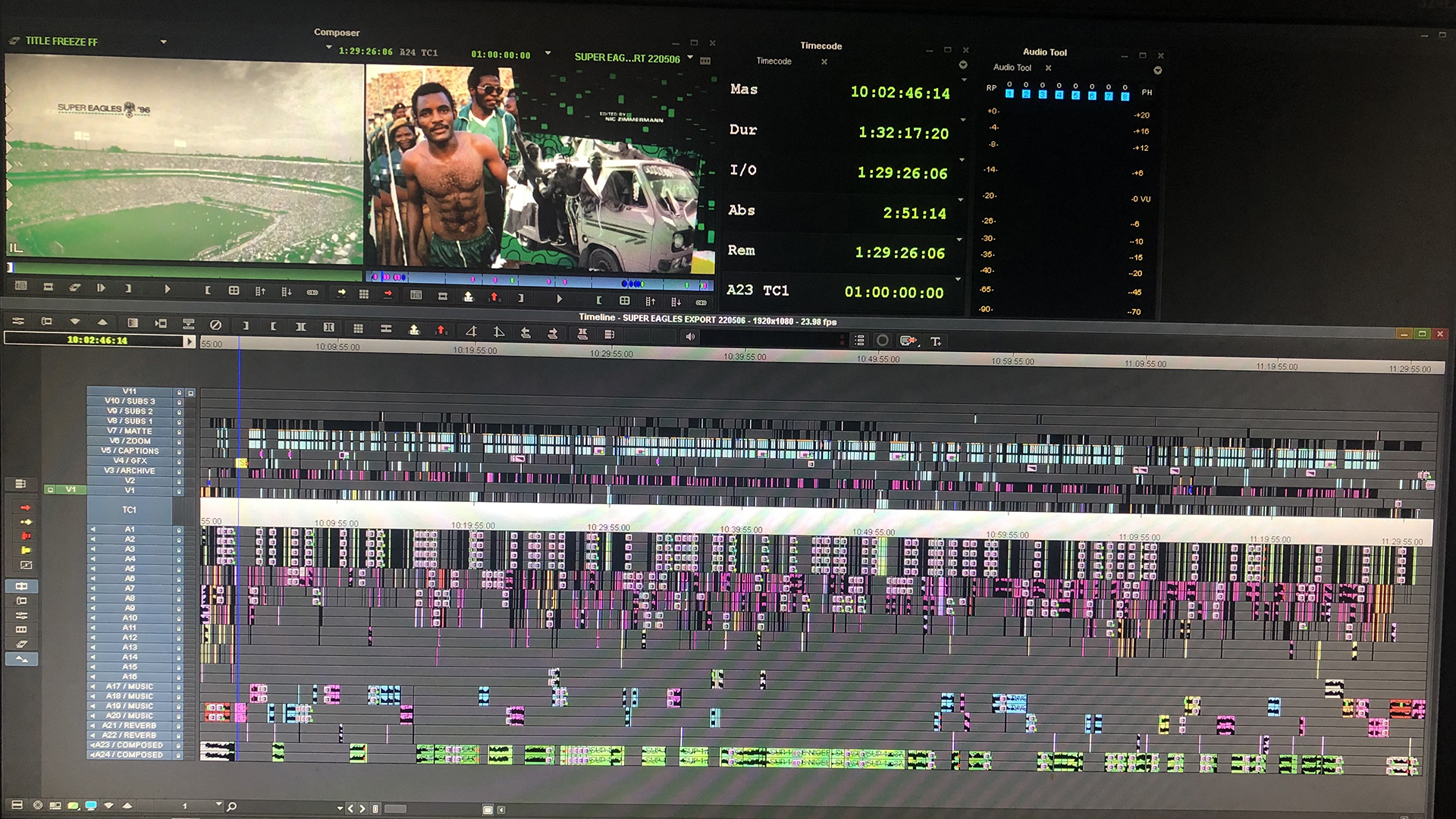Toggle the A1 track speaker monitor
Image resolution: width=1456 pixels, height=819 pixels.
93,529
